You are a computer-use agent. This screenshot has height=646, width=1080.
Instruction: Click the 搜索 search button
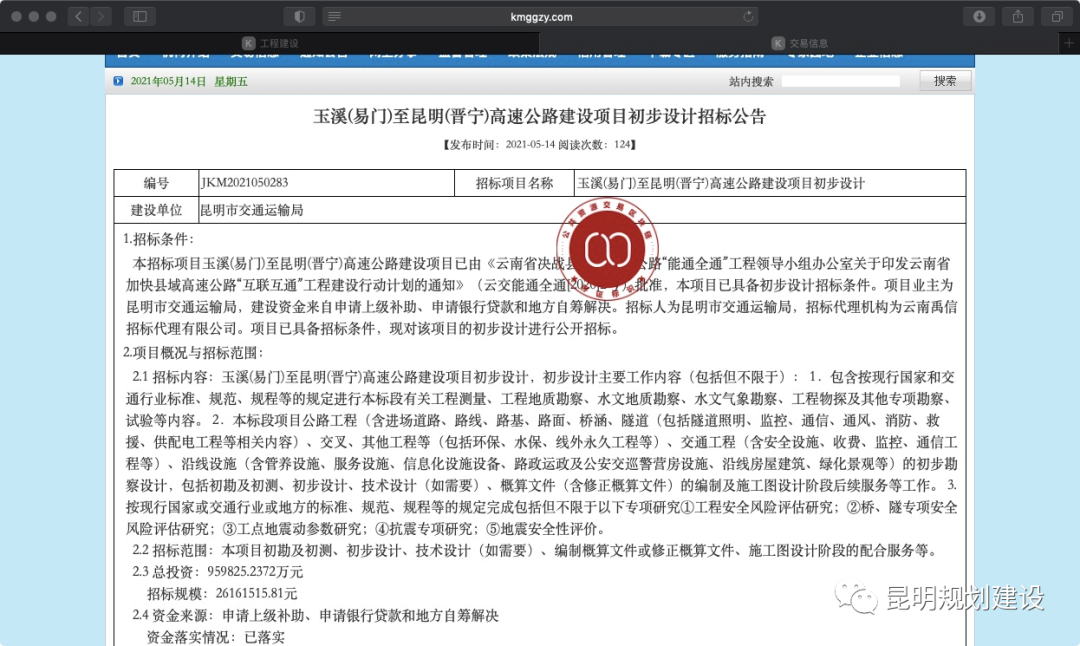click(945, 81)
